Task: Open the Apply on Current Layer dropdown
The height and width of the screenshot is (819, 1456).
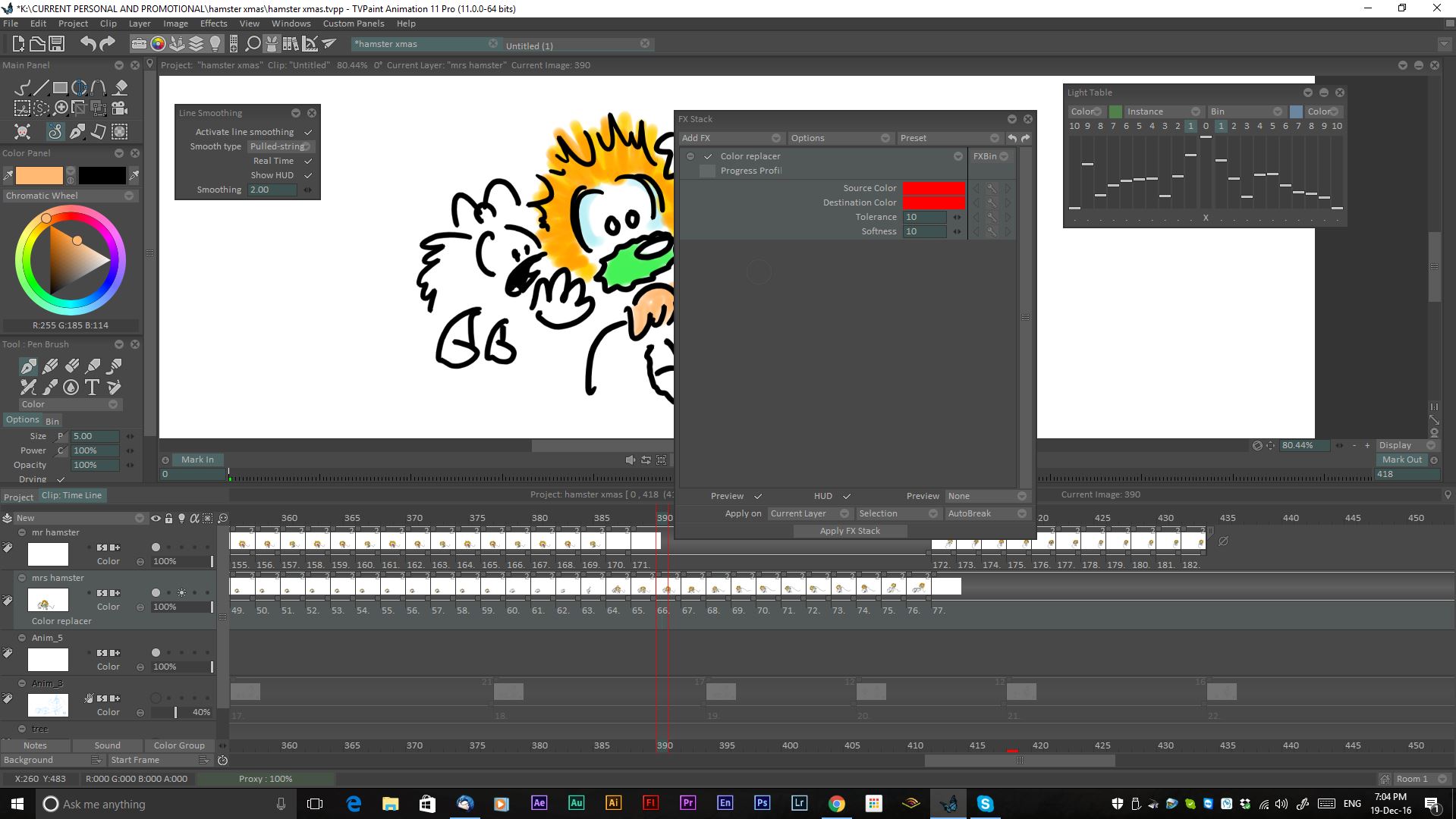Action: 809,513
